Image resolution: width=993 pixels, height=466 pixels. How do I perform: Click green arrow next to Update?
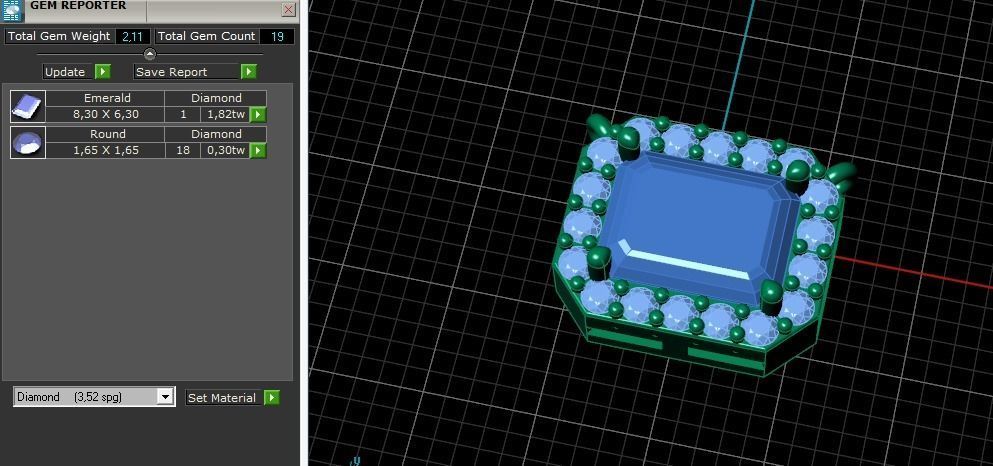click(x=103, y=72)
